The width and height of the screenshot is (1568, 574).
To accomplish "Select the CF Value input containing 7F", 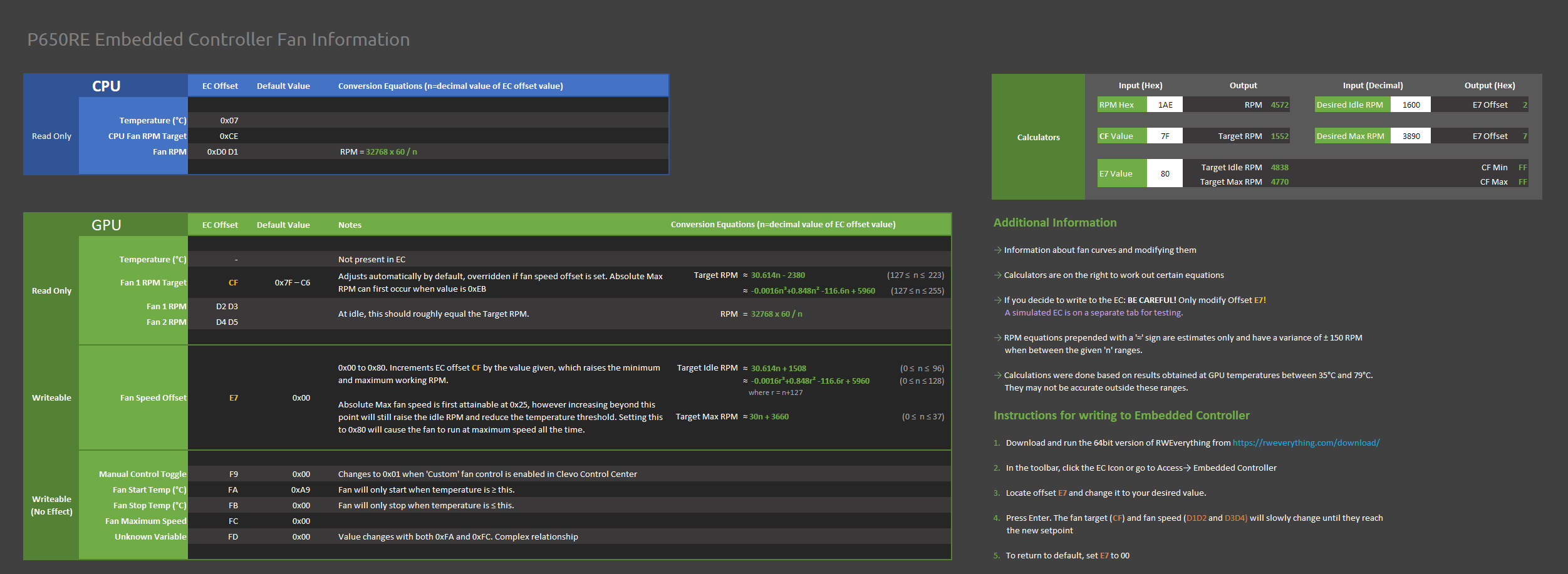I will [1165, 136].
